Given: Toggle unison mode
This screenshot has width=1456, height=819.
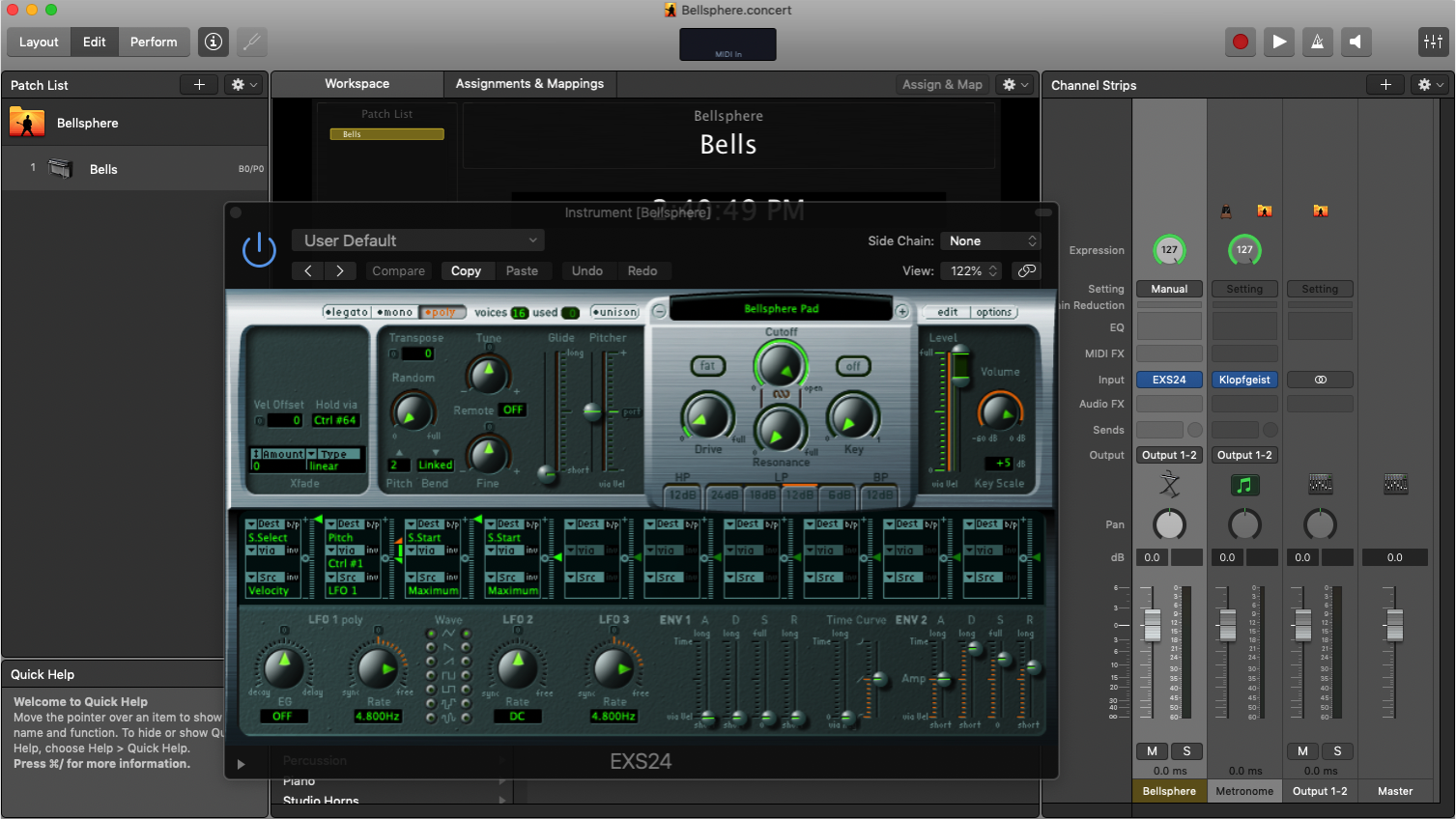Looking at the screenshot, I should (x=615, y=312).
